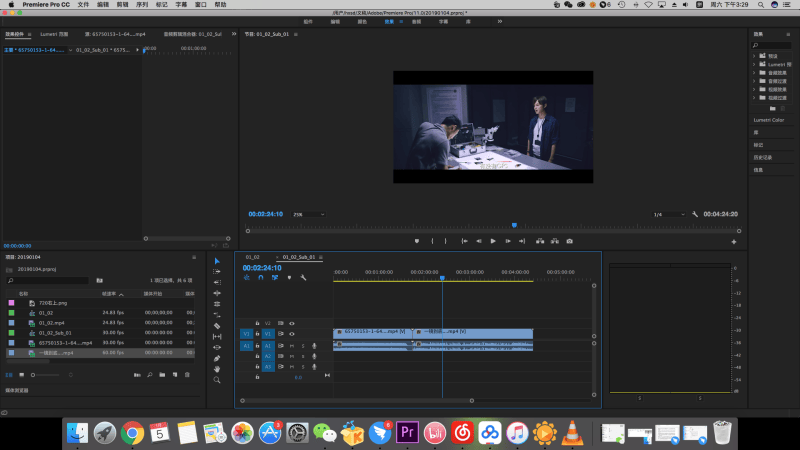Image resolution: width=800 pixels, height=450 pixels.
Task: Select the Hand tool
Action: [x=217, y=369]
